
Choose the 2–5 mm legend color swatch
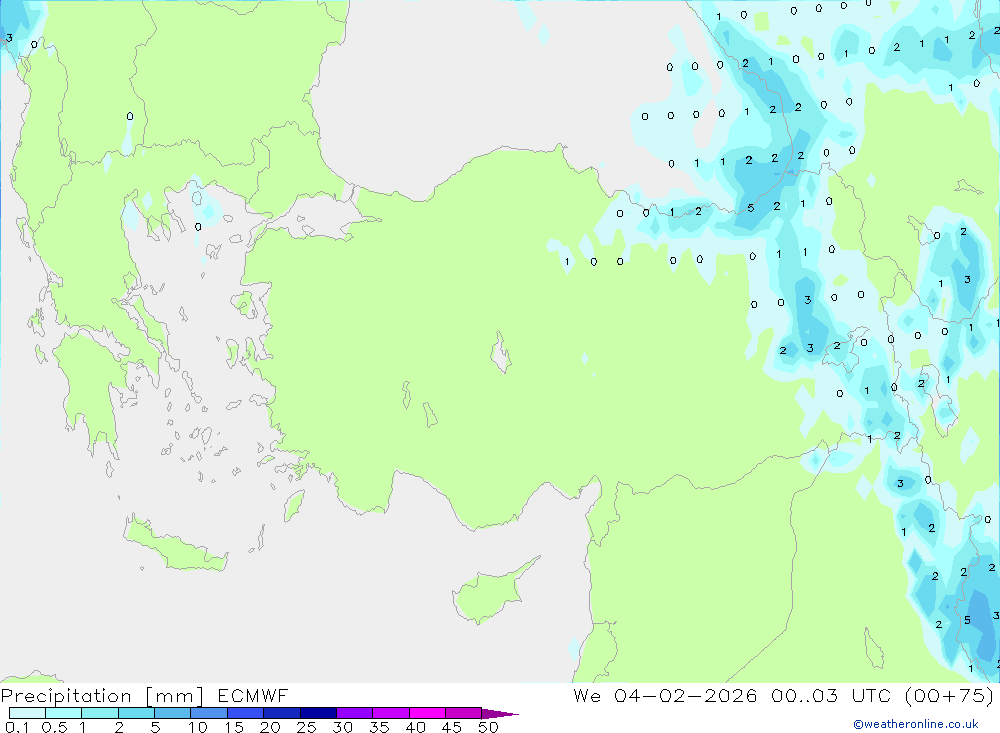[x=136, y=713]
